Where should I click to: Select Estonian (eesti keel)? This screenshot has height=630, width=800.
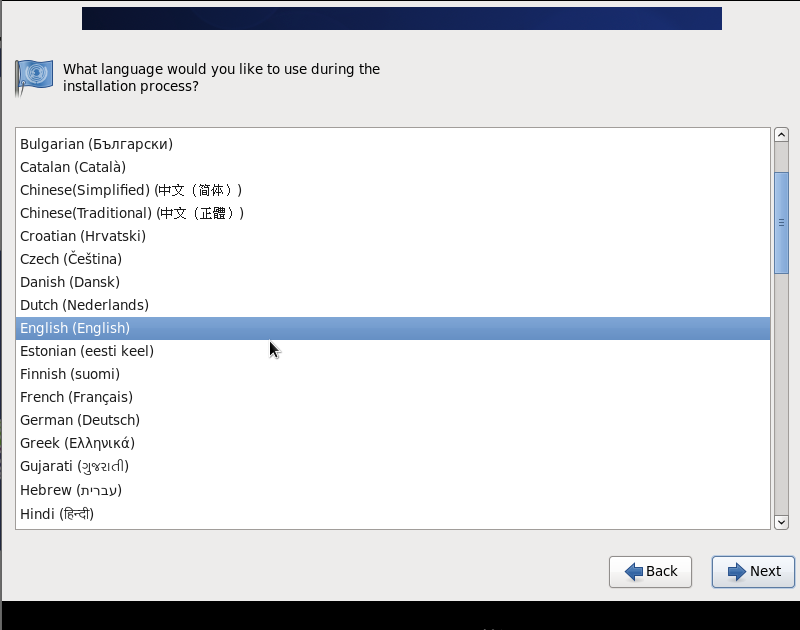(x=393, y=351)
